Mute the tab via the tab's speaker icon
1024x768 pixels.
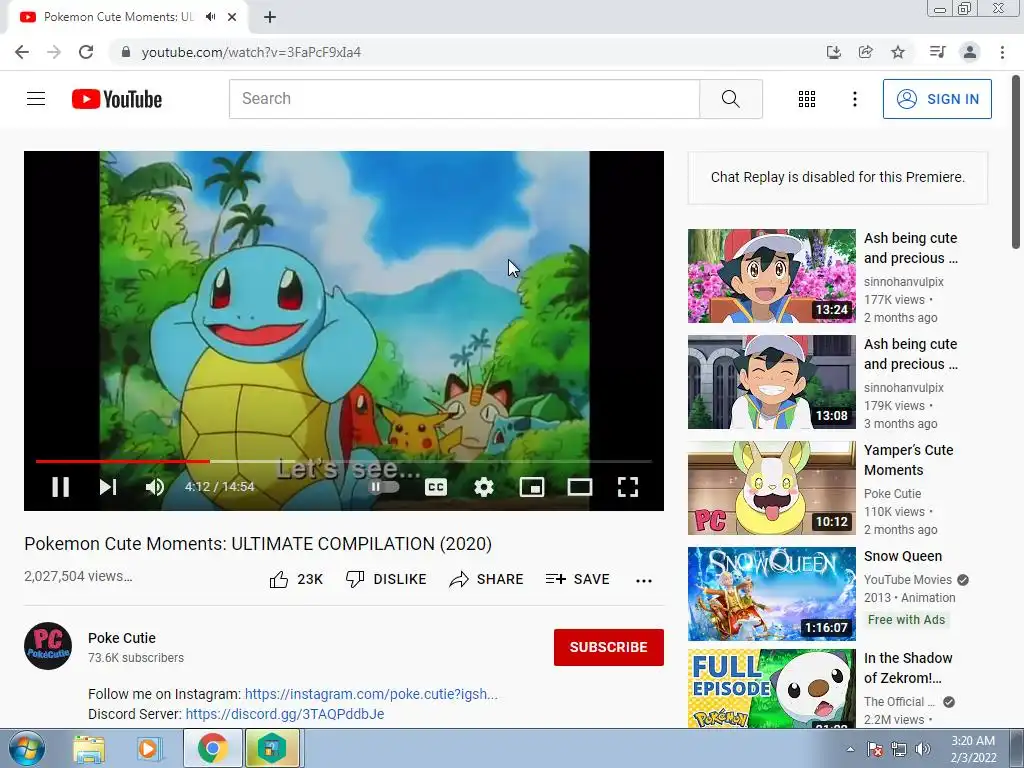[210, 17]
